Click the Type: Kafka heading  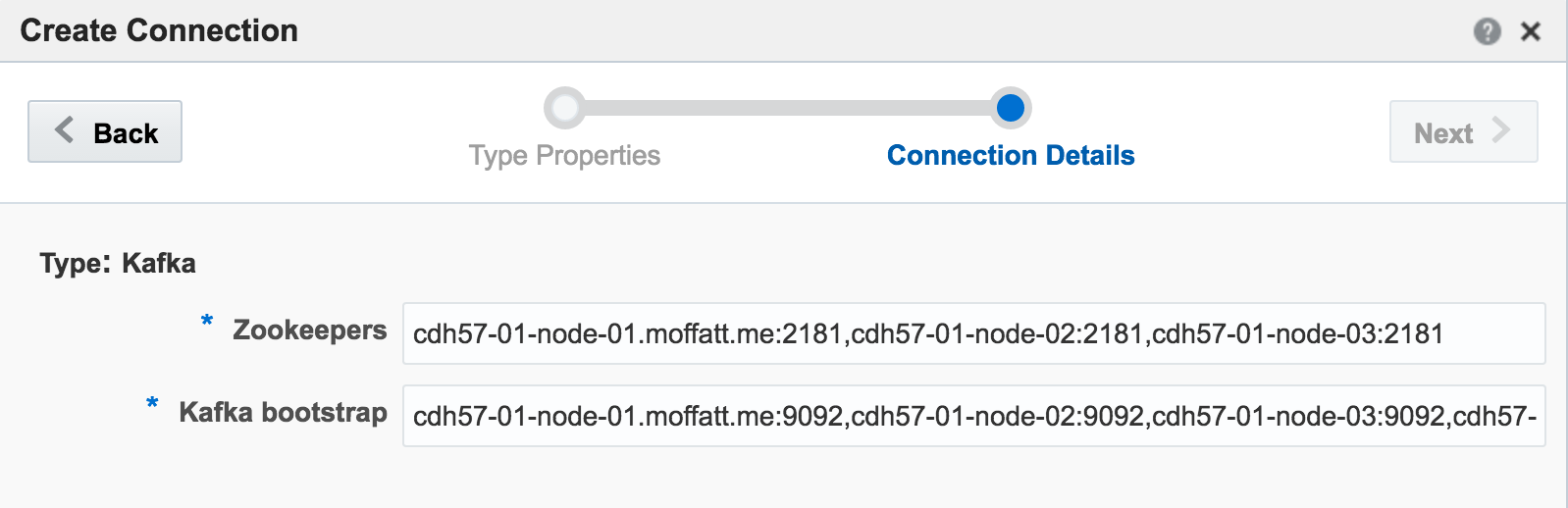tap(118, 263)
